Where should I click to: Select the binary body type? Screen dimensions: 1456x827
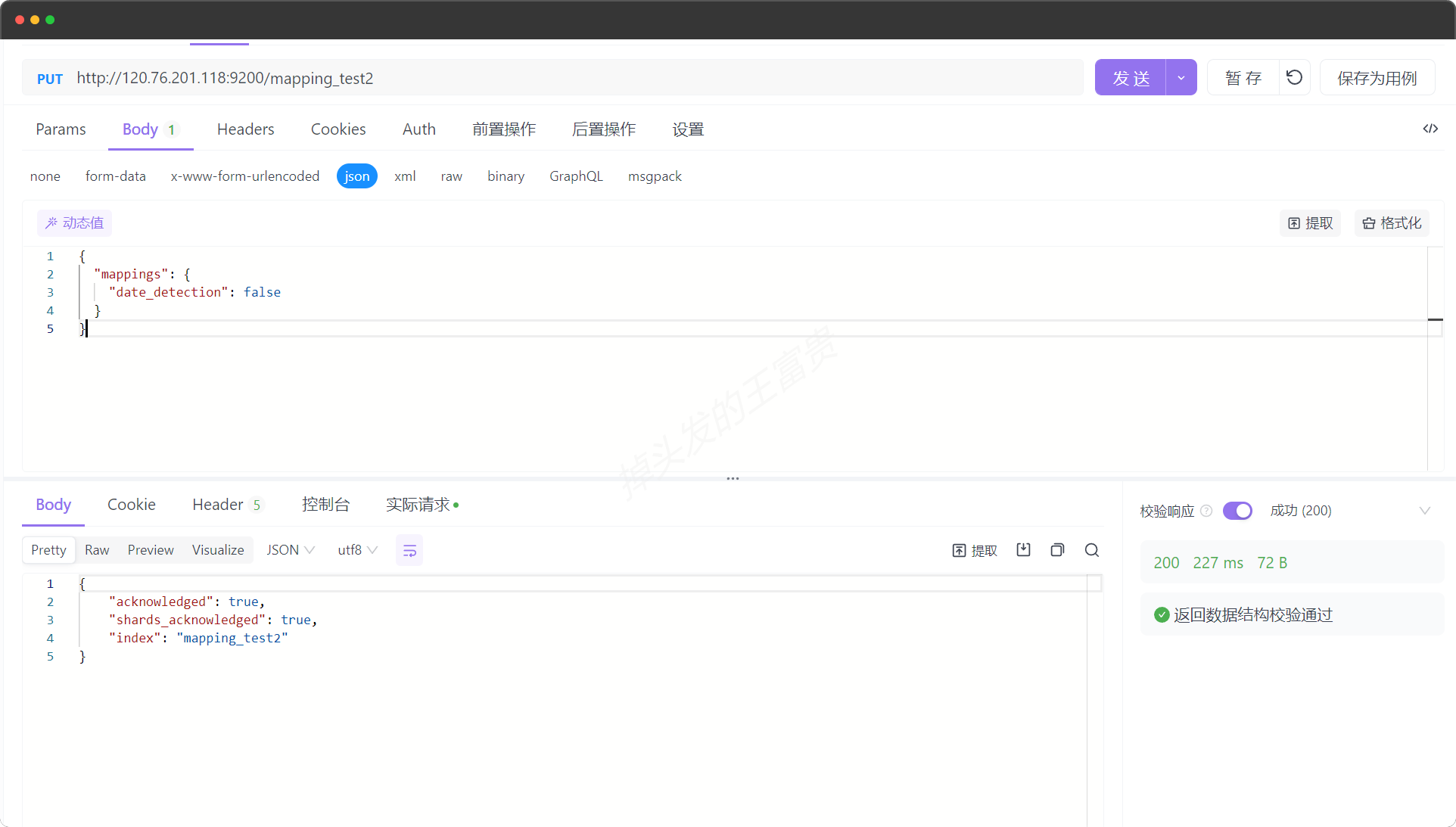tap(506, 176)
